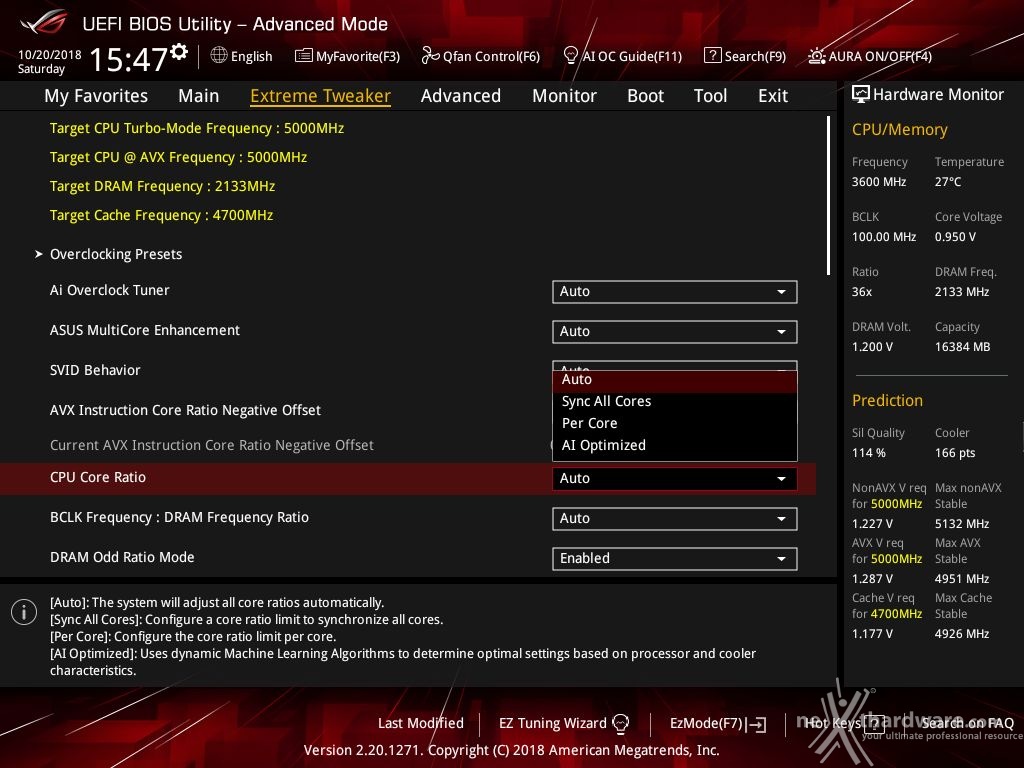Click Search on FAQ link
Image resolution: width=1024 pixels, height=768 pixels.
[967, 723]
